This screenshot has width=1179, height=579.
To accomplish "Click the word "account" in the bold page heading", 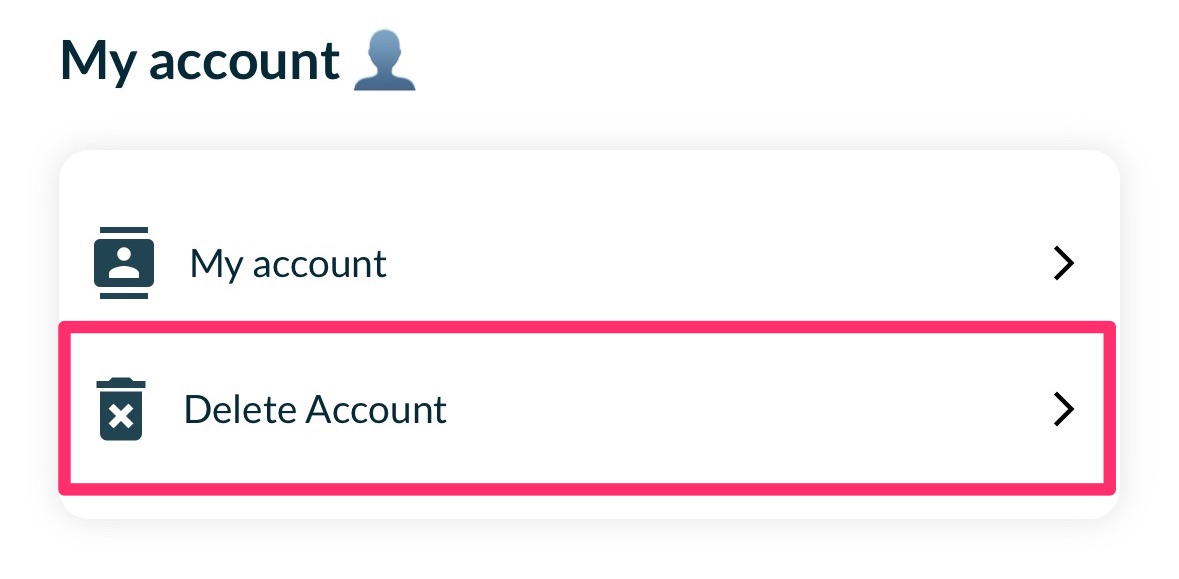I will [245, 61].
